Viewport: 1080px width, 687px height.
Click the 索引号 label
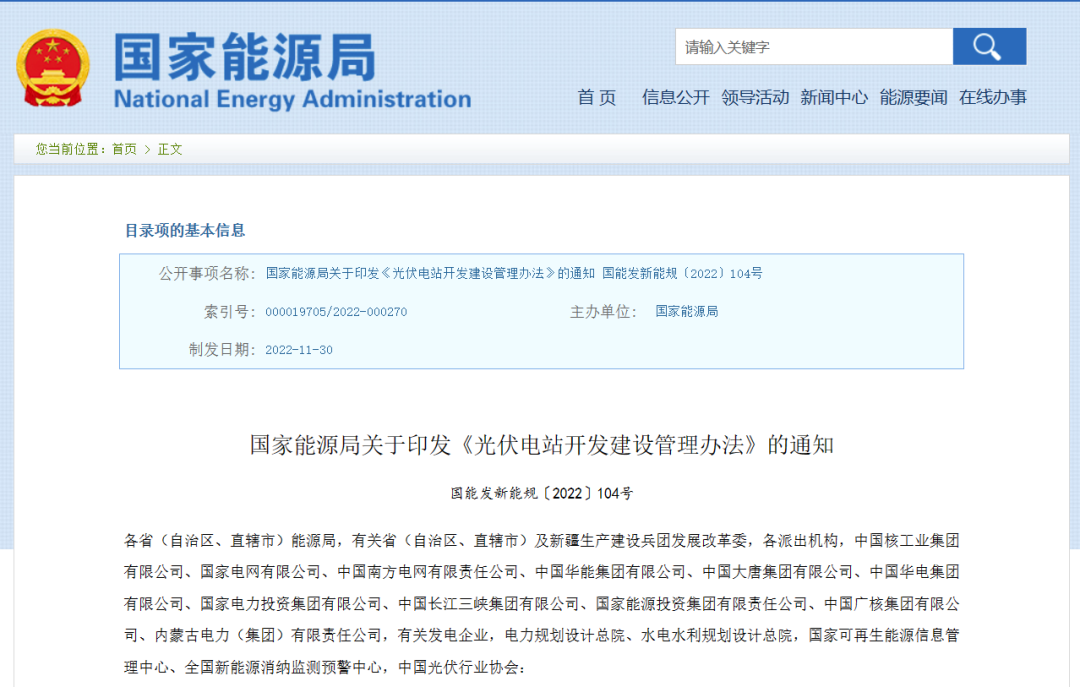click(230, 312)
